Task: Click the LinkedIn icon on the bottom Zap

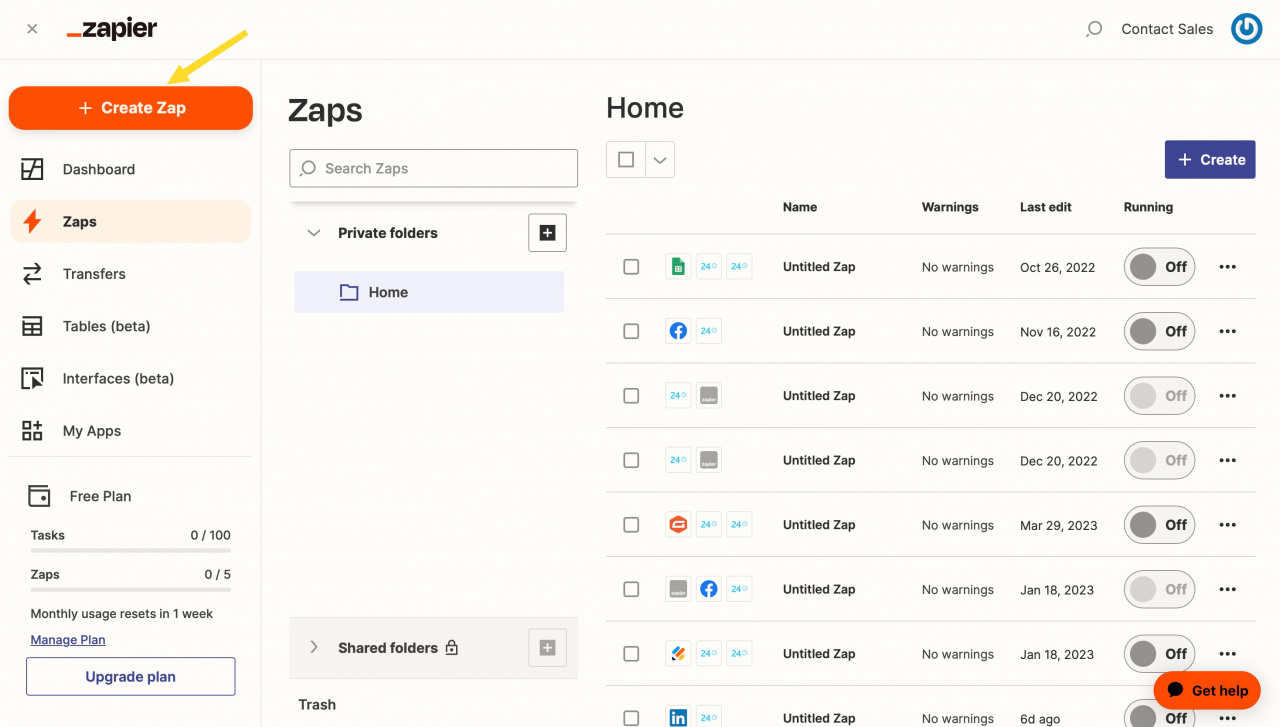Action: point(677,716)
